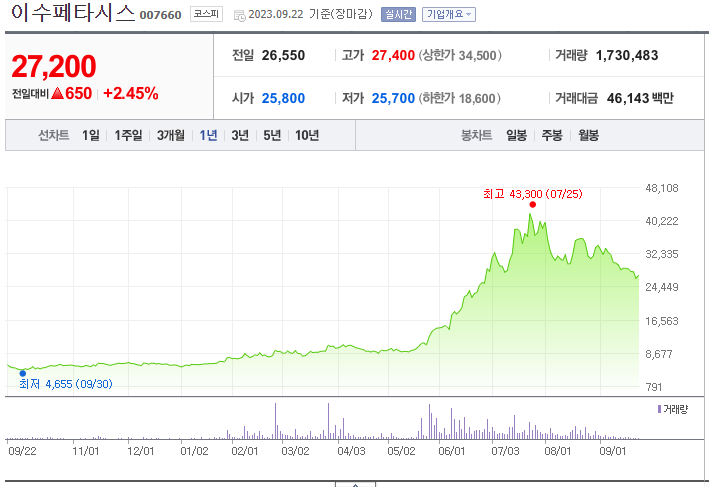Click the stock name 이수페타시스
Screen dimensions: 709x487
pos(72,13)
